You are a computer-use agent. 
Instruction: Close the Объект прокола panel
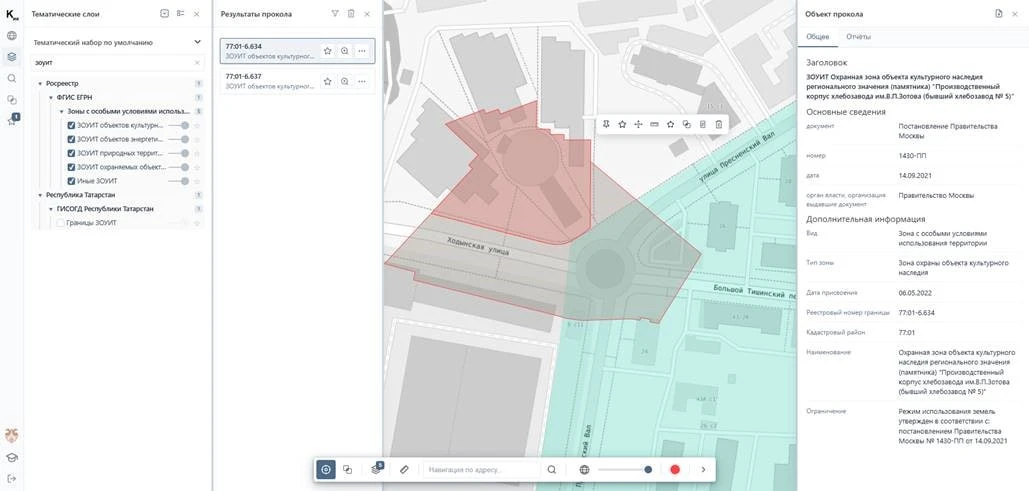click(1017, 14)
